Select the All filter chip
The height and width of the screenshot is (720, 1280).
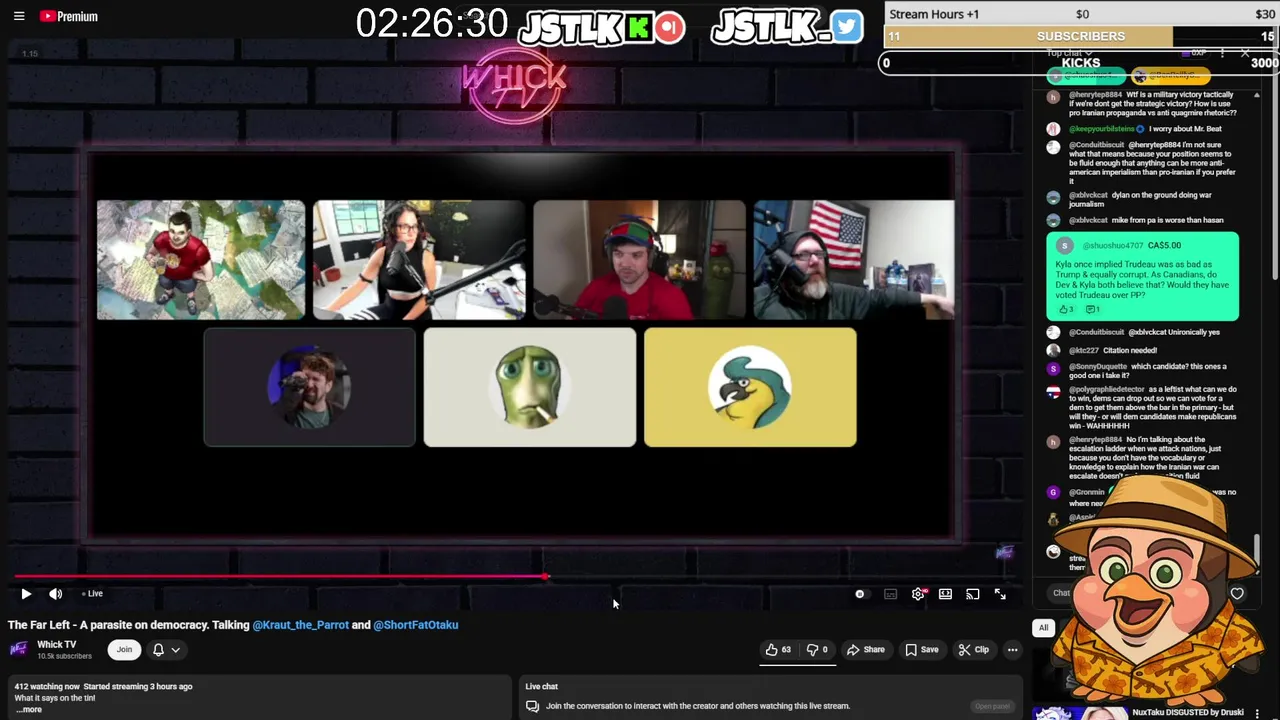pos(1043,628)
